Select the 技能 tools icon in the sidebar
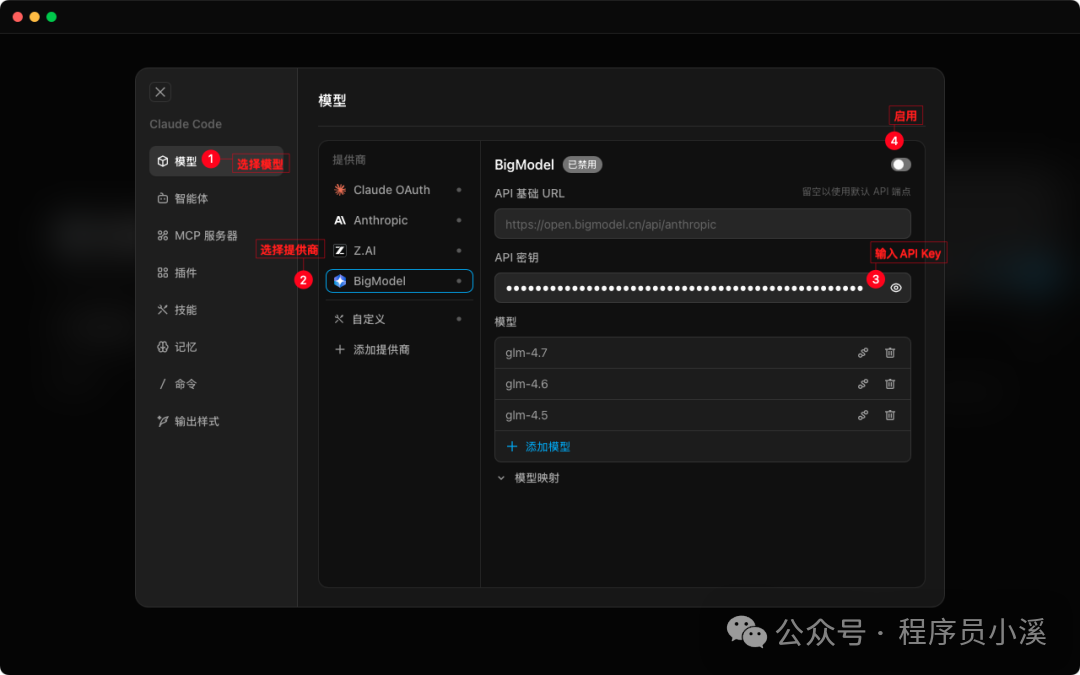 click(x=162, y=309)
